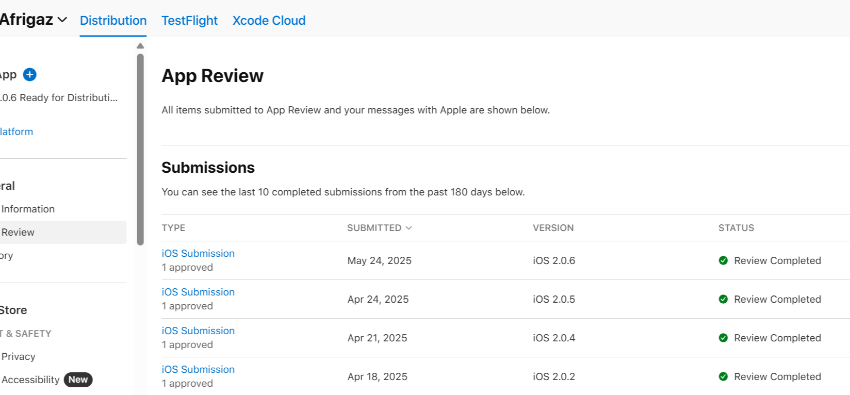Click the May 24, 2025 date cell
The height and width of the screenshot is (395, 850).
click(x=379, y=261)
